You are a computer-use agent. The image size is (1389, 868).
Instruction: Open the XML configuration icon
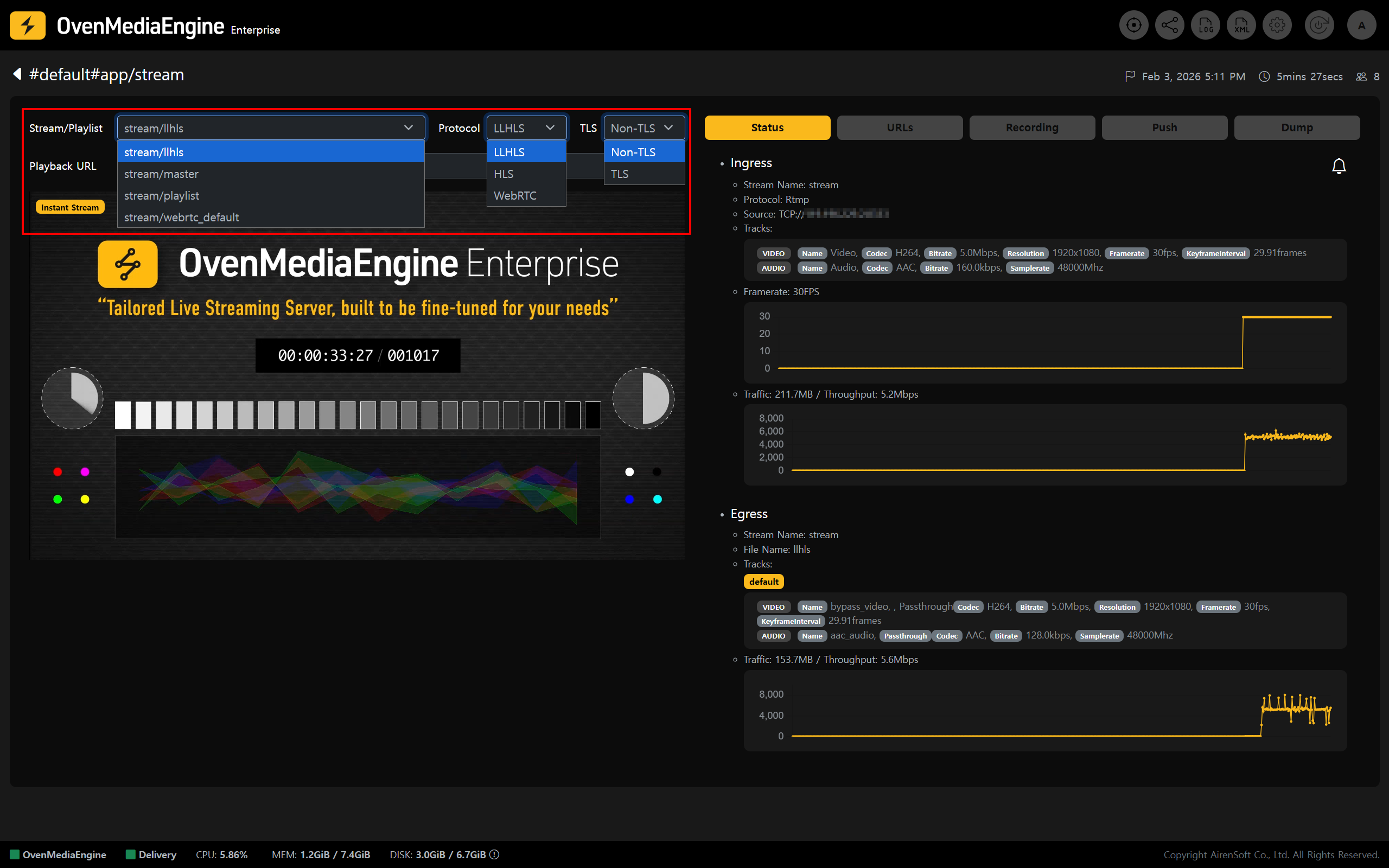(x=1241, y=25)
